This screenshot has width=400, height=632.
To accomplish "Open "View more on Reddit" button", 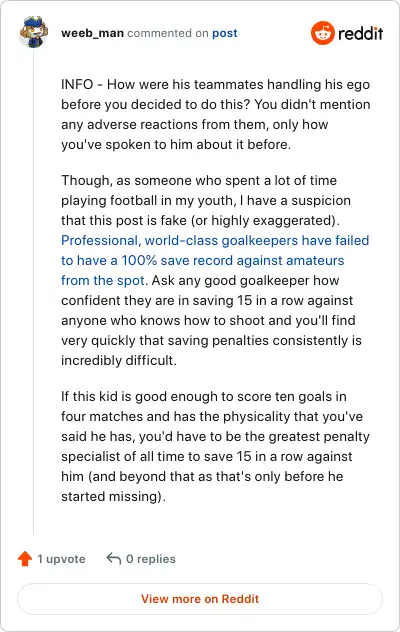I will 200,599.
